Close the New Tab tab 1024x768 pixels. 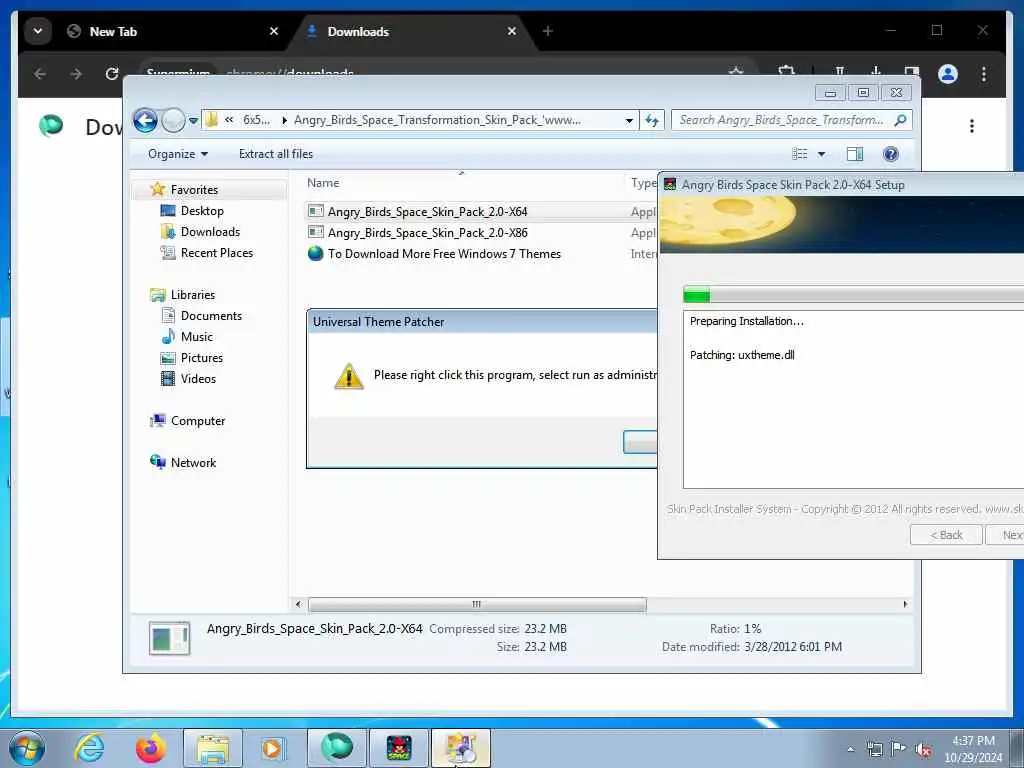[274, 31]
